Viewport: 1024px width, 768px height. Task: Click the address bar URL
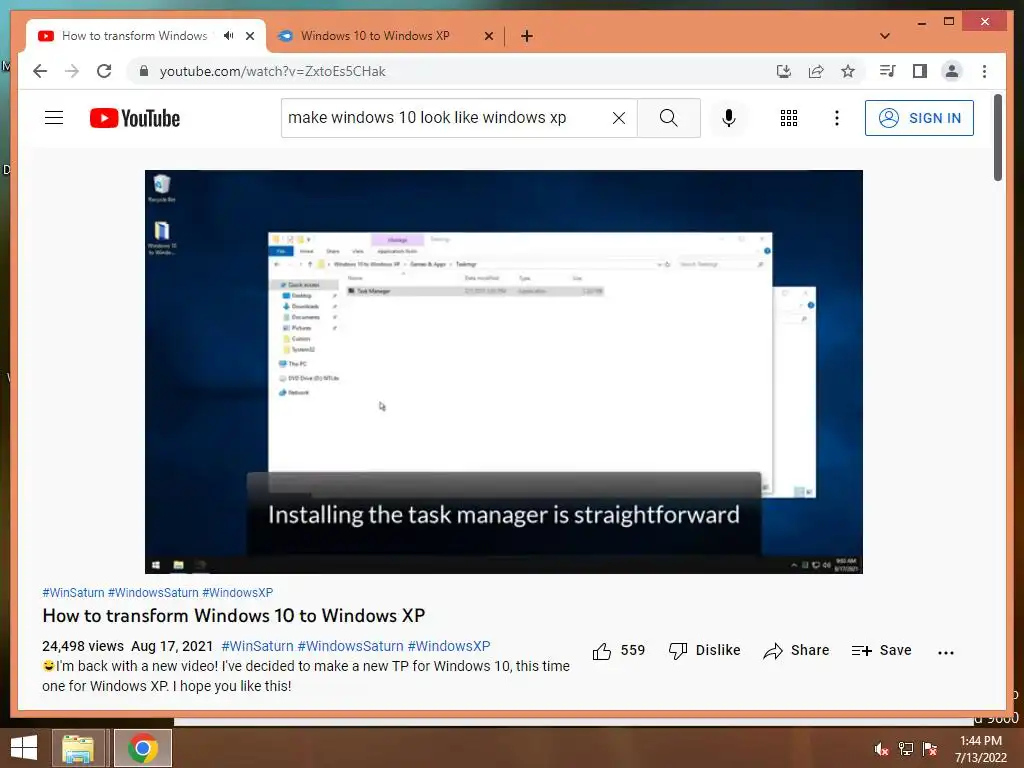click(273, 71)
